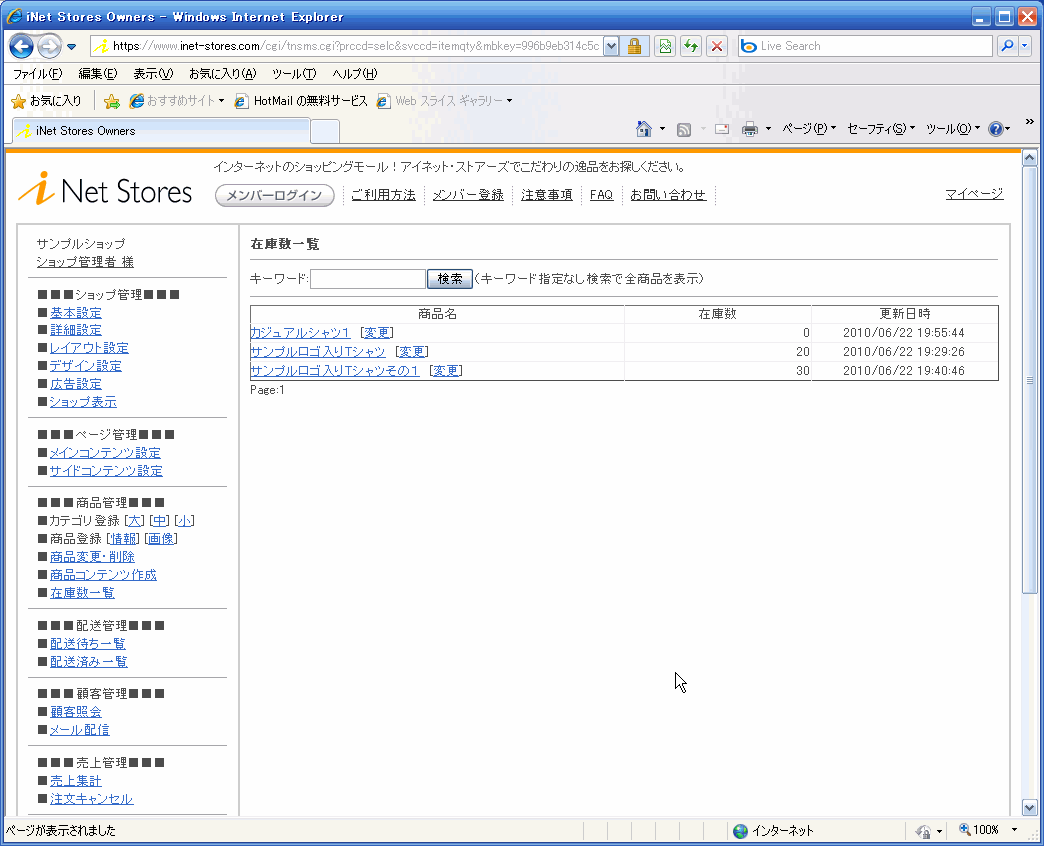Click the Refresh page icon

tap(691, 46)
